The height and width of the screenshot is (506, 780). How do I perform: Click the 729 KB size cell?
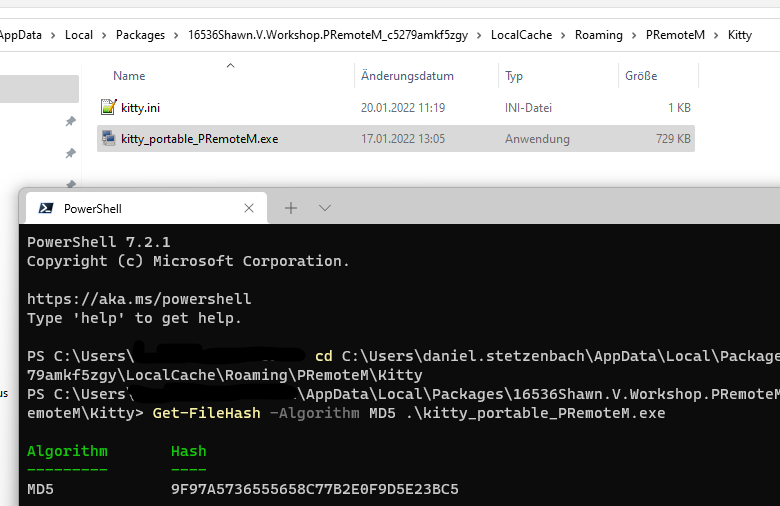(673, 139)
